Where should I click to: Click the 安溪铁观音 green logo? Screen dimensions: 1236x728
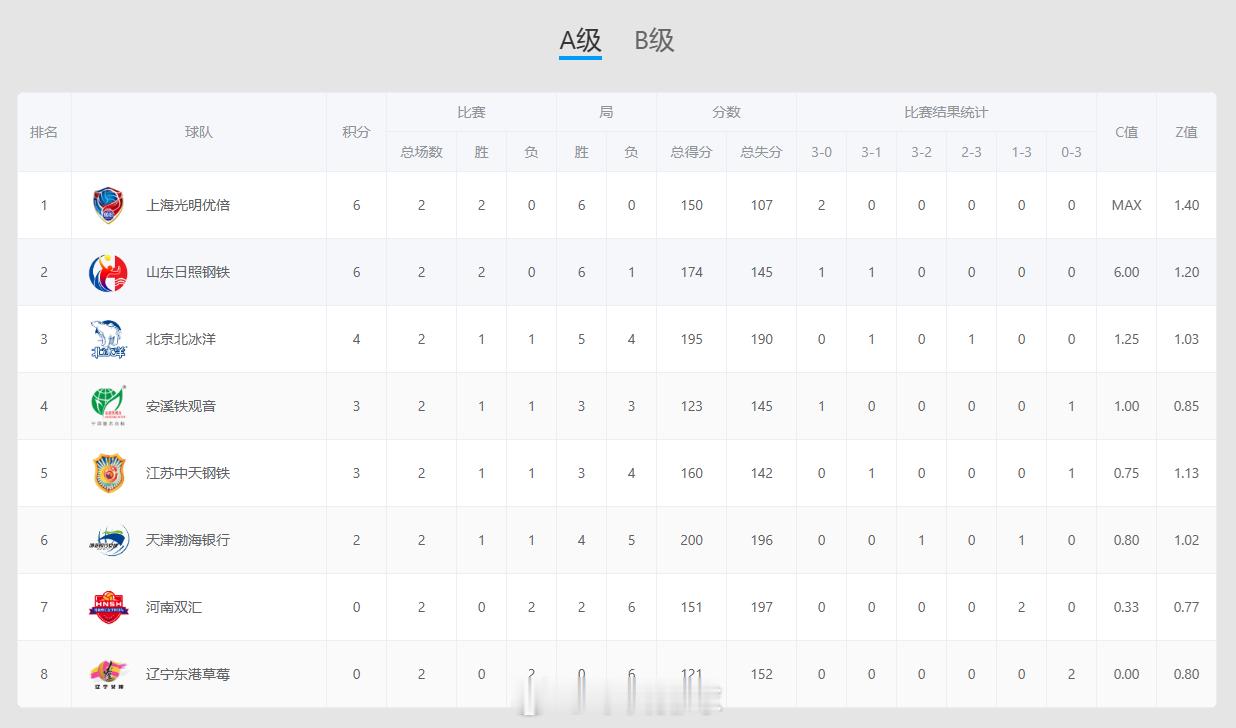(108, 406)
